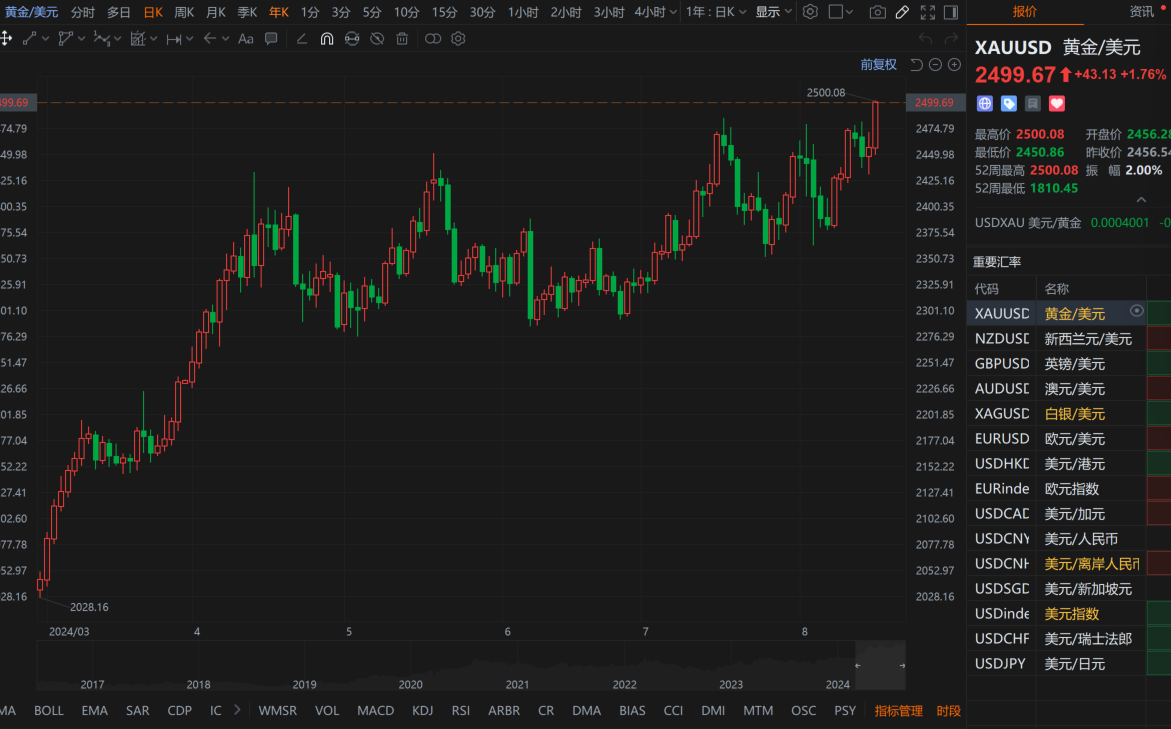
Task: Click the 前复权 adjustment link
Action: click(878, 65)
